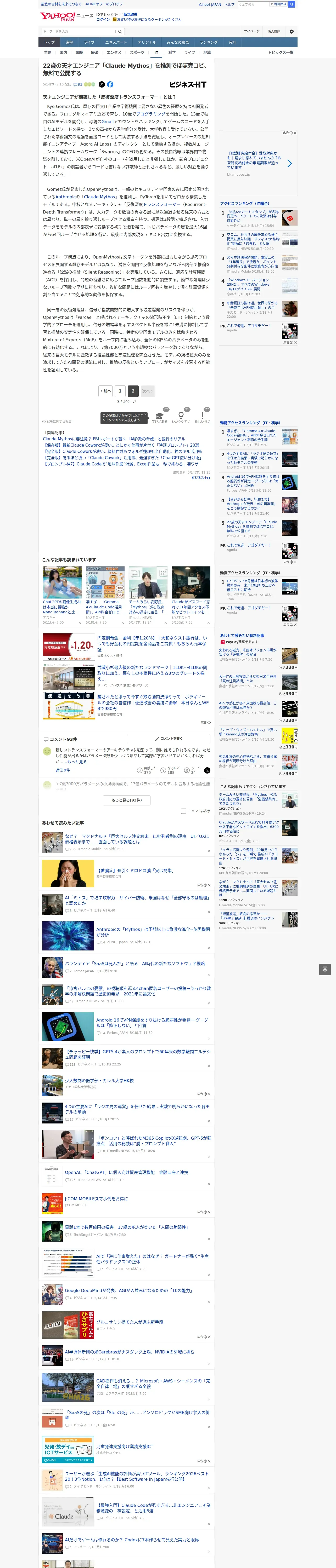Click the blue arrow on the sidebar ad
Image resolution: width=336 pixels, height=1568 pixels.
pos(289,163)
